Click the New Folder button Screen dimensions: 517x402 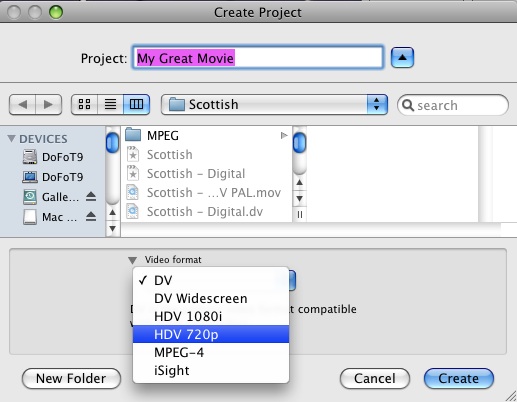pos(71,378)
